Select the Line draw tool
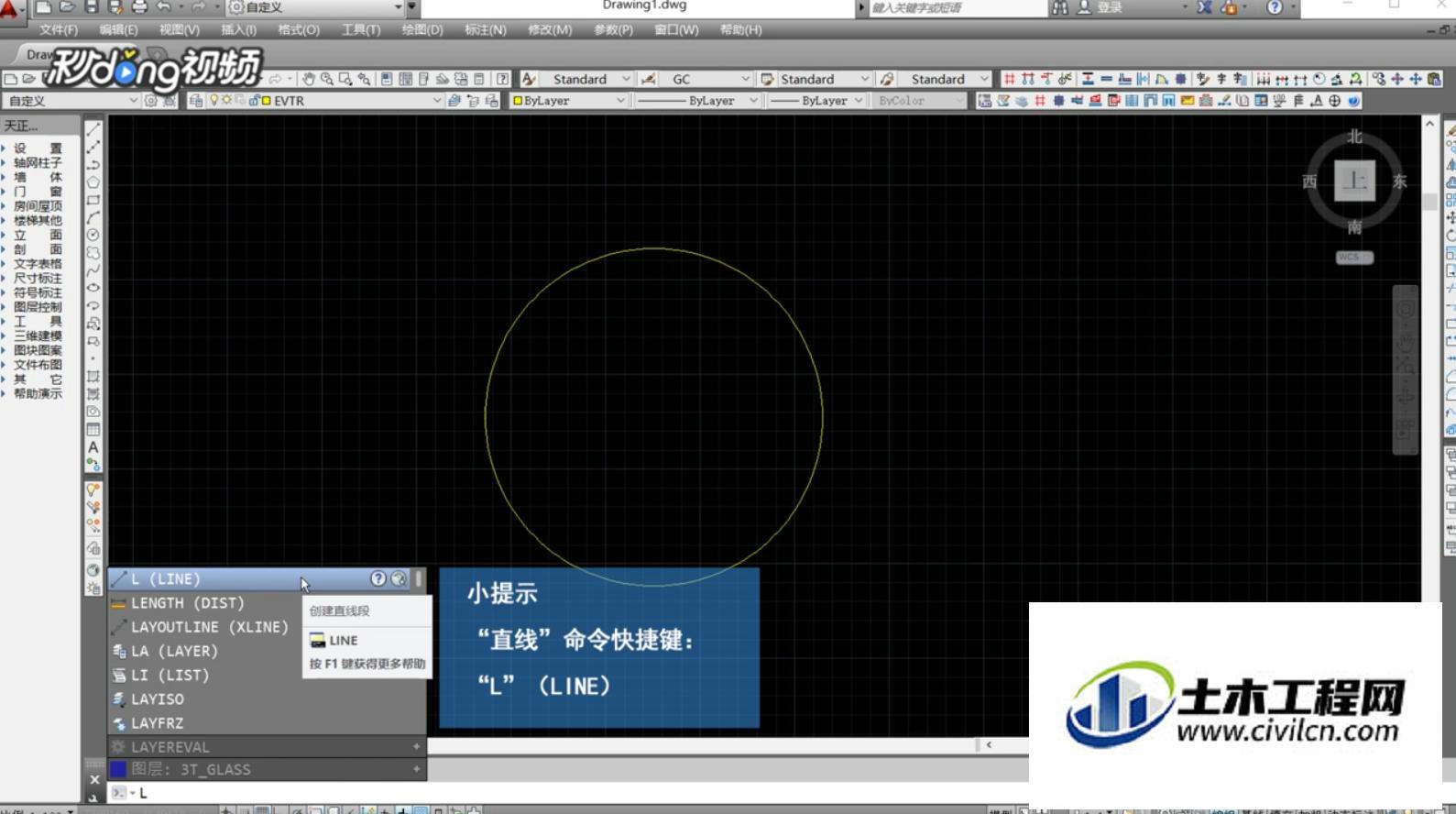 click(93, 129)
